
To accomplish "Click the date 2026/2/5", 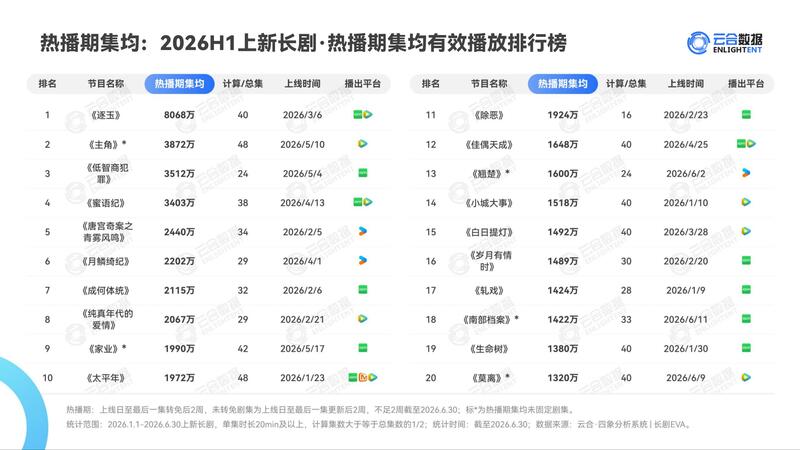I will 303,232.
